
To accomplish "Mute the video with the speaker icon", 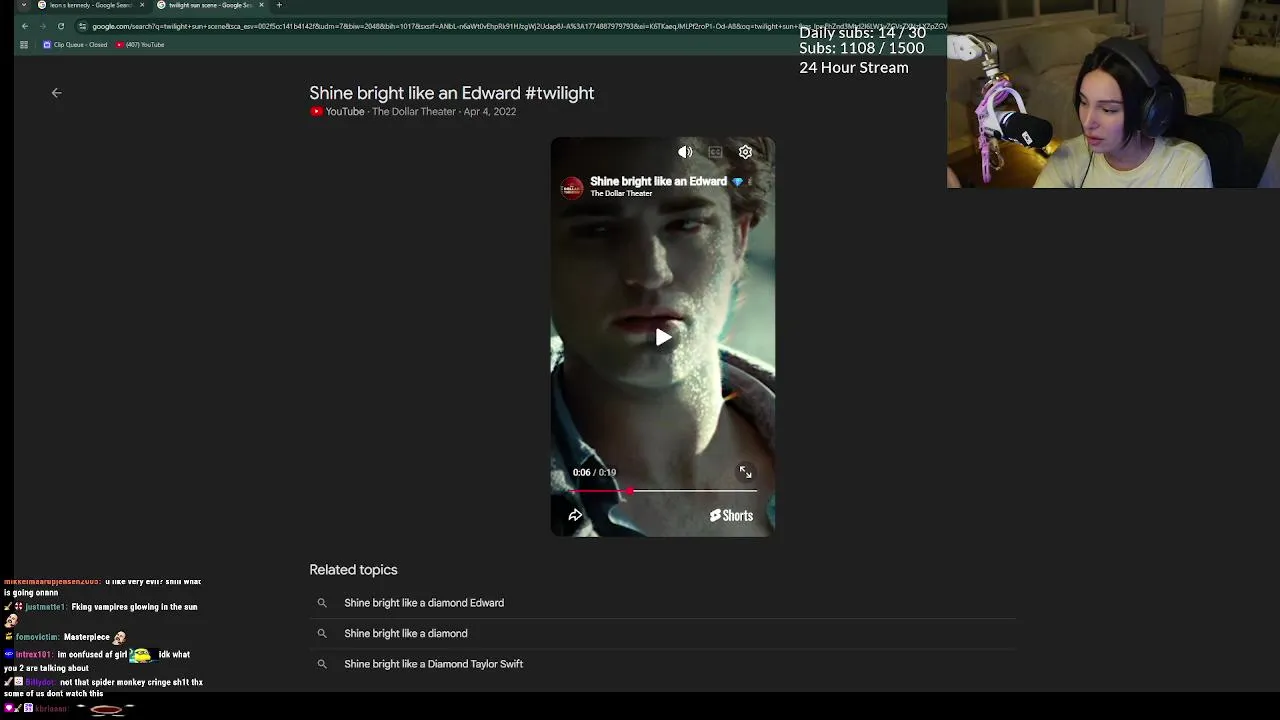I will pos(685,152).
